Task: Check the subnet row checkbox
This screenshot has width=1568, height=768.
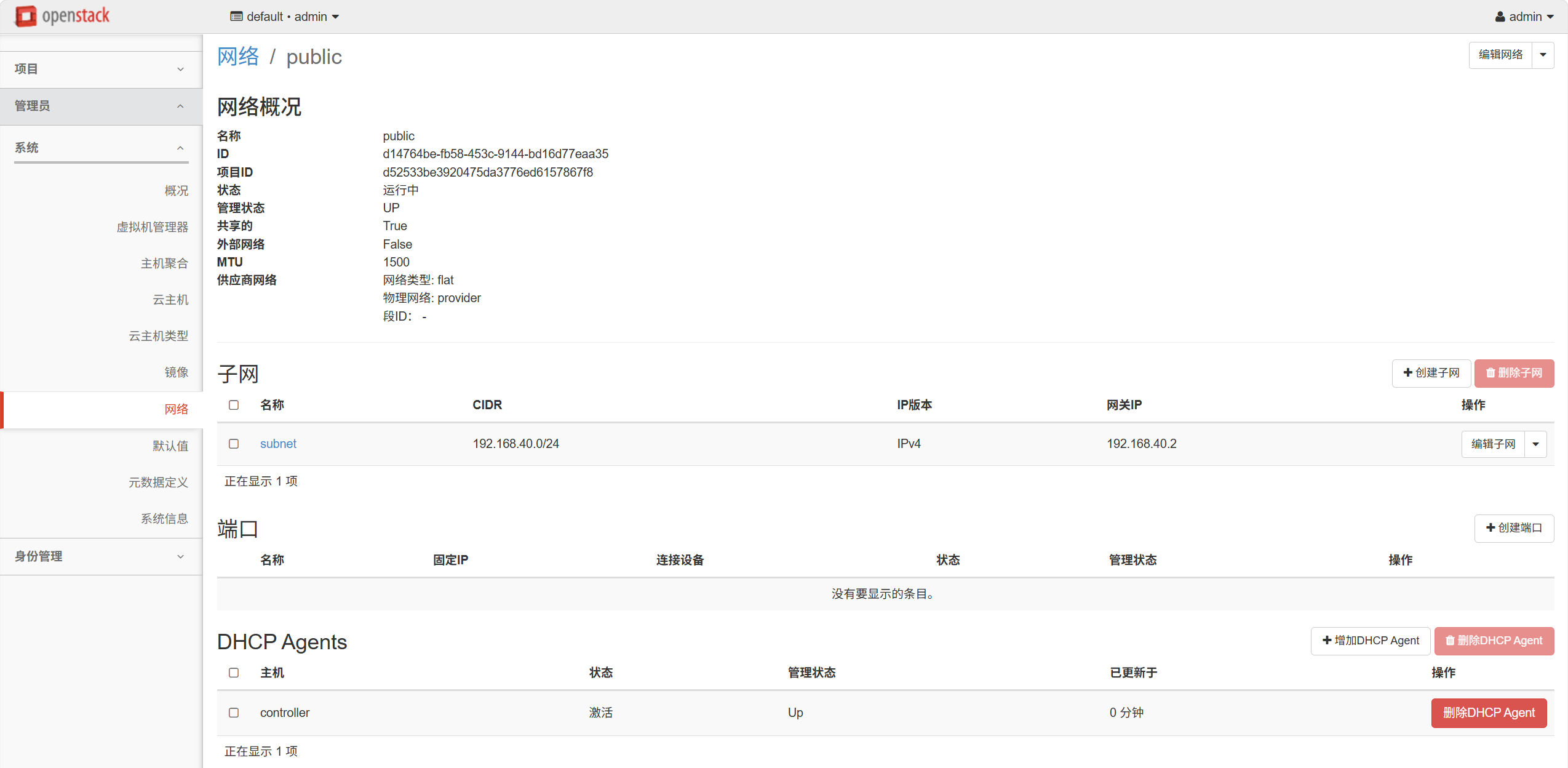Action: point(234,444)
